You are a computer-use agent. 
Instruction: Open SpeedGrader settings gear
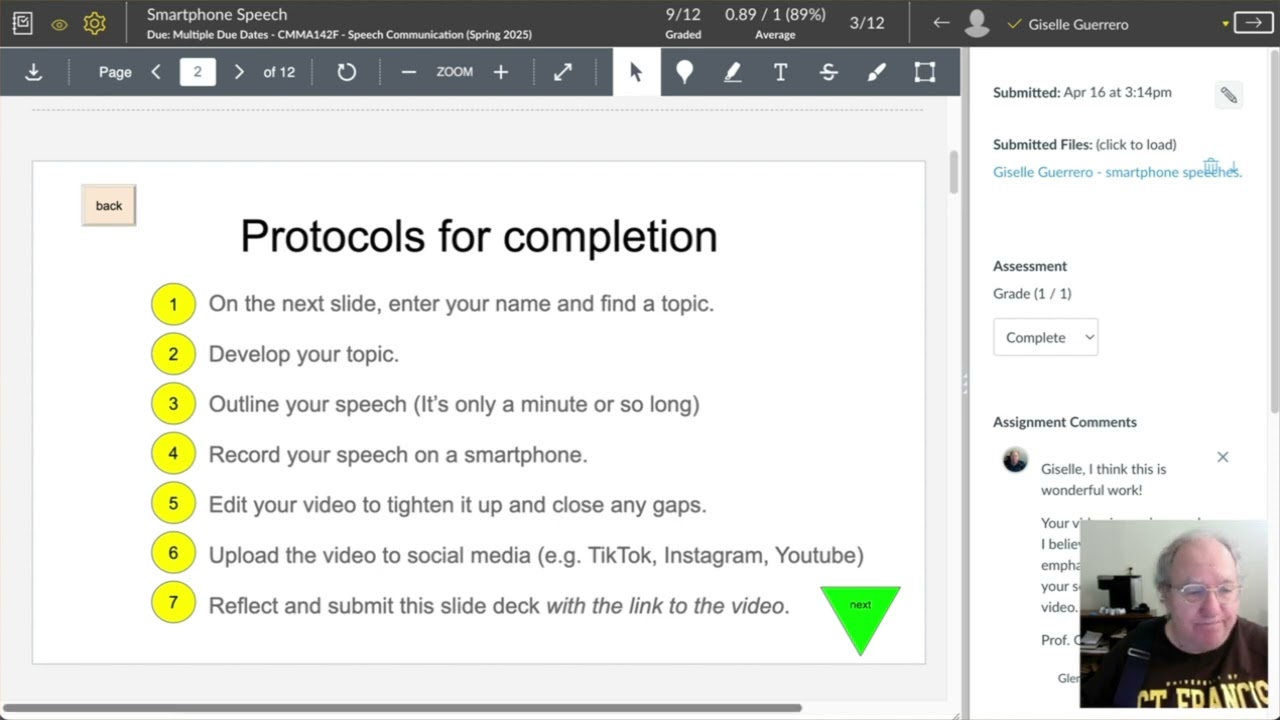(x=95, y=23)
